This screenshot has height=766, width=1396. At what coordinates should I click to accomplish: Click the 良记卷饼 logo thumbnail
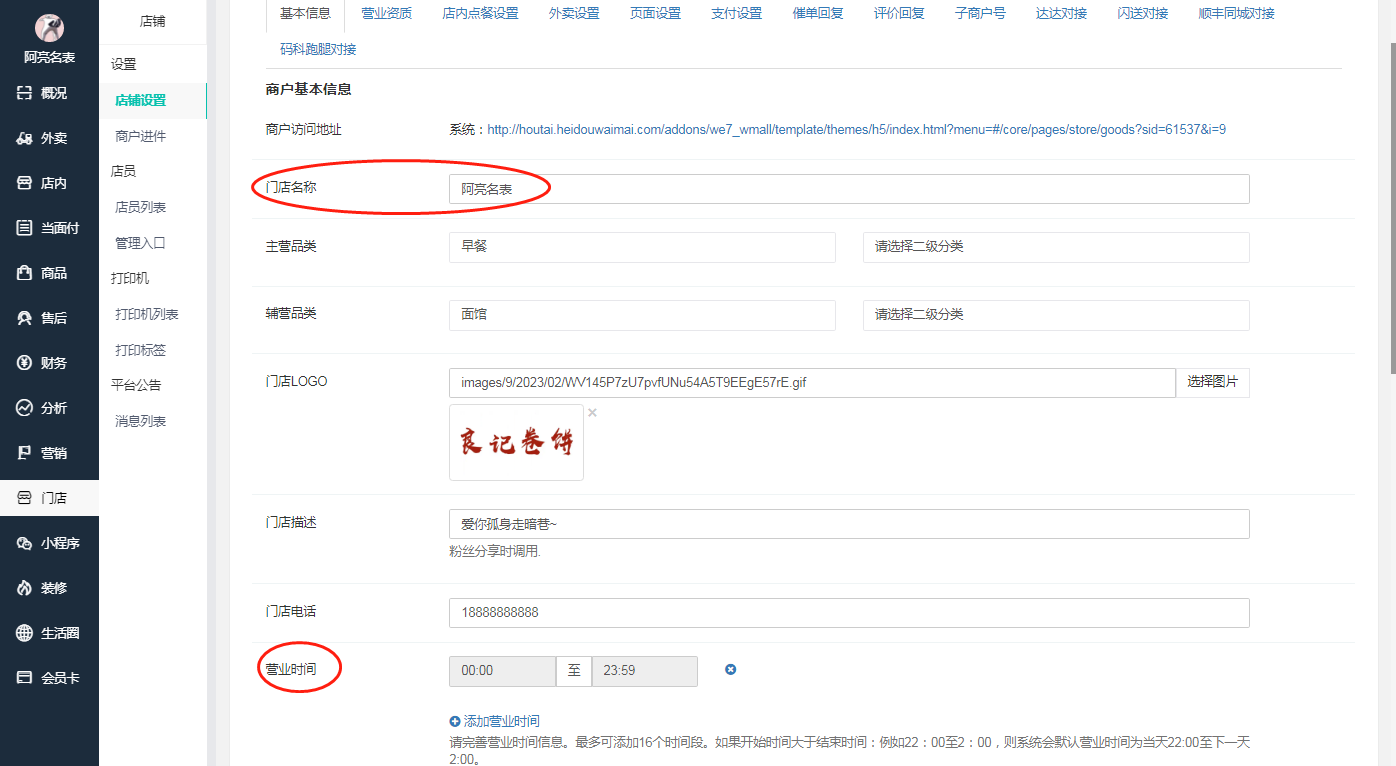516,442
